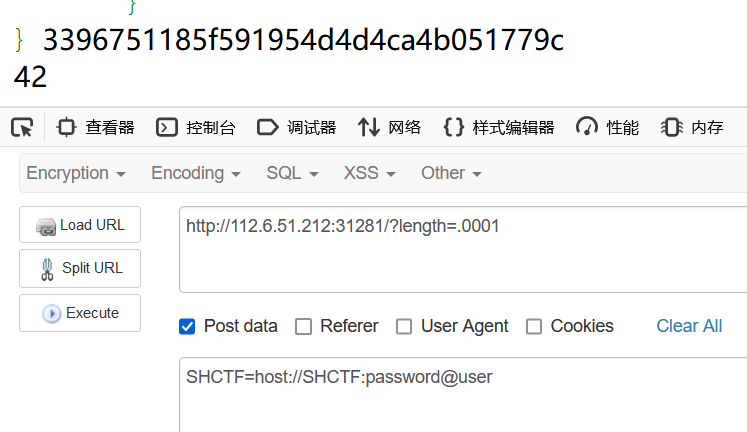Click the Split URL scissors button
The width and height of the screenshot is (747, 432).
click(x=80, y=268)
